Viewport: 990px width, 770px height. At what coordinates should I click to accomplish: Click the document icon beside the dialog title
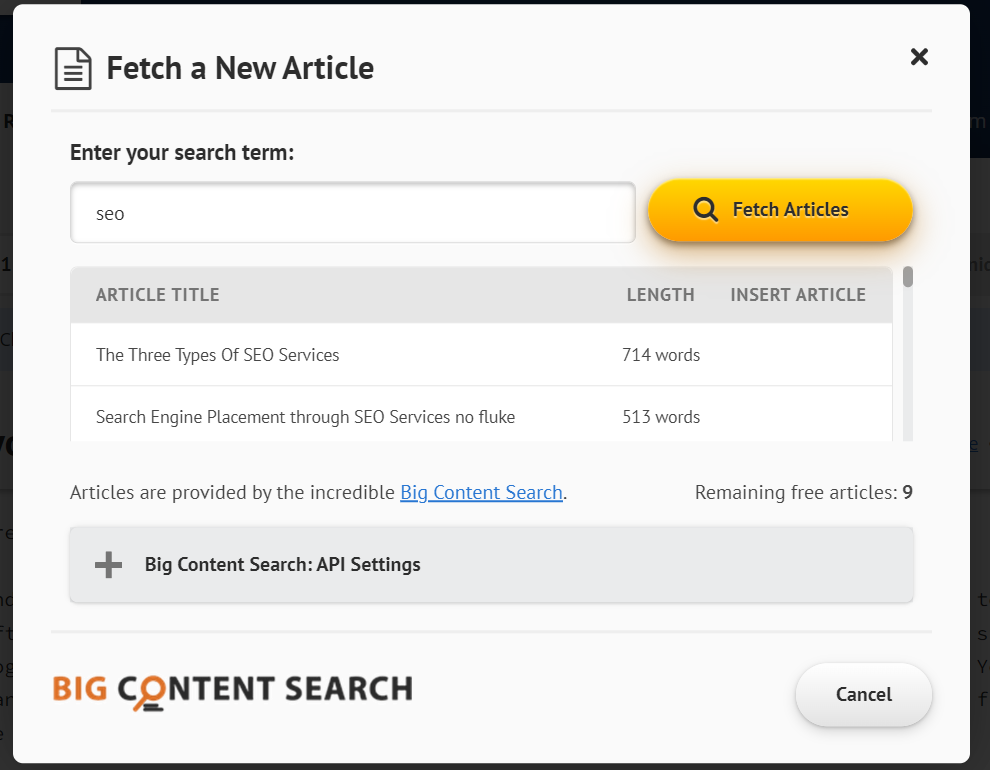[x=73, y=68]
